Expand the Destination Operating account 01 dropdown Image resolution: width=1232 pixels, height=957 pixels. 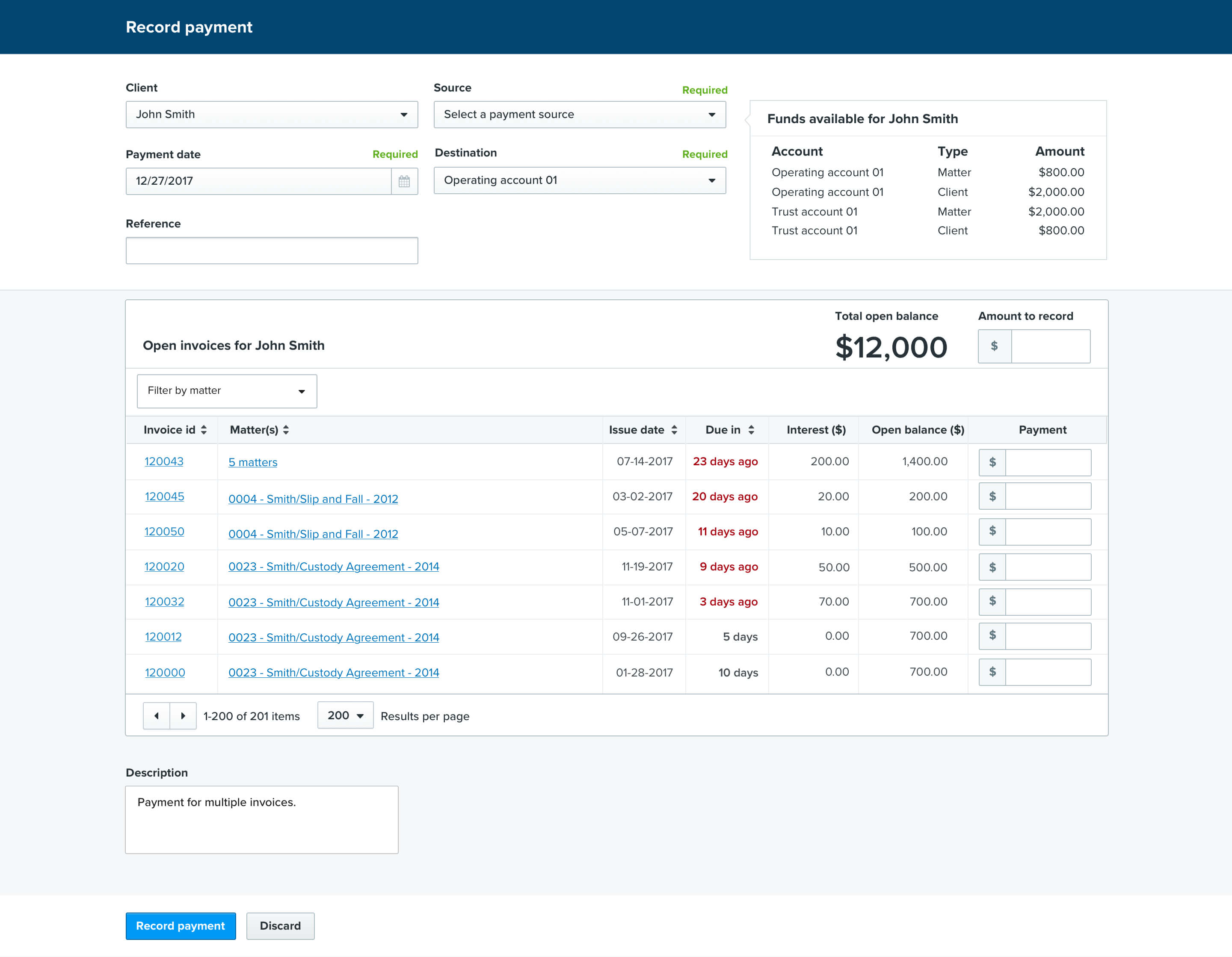(579, 180)
